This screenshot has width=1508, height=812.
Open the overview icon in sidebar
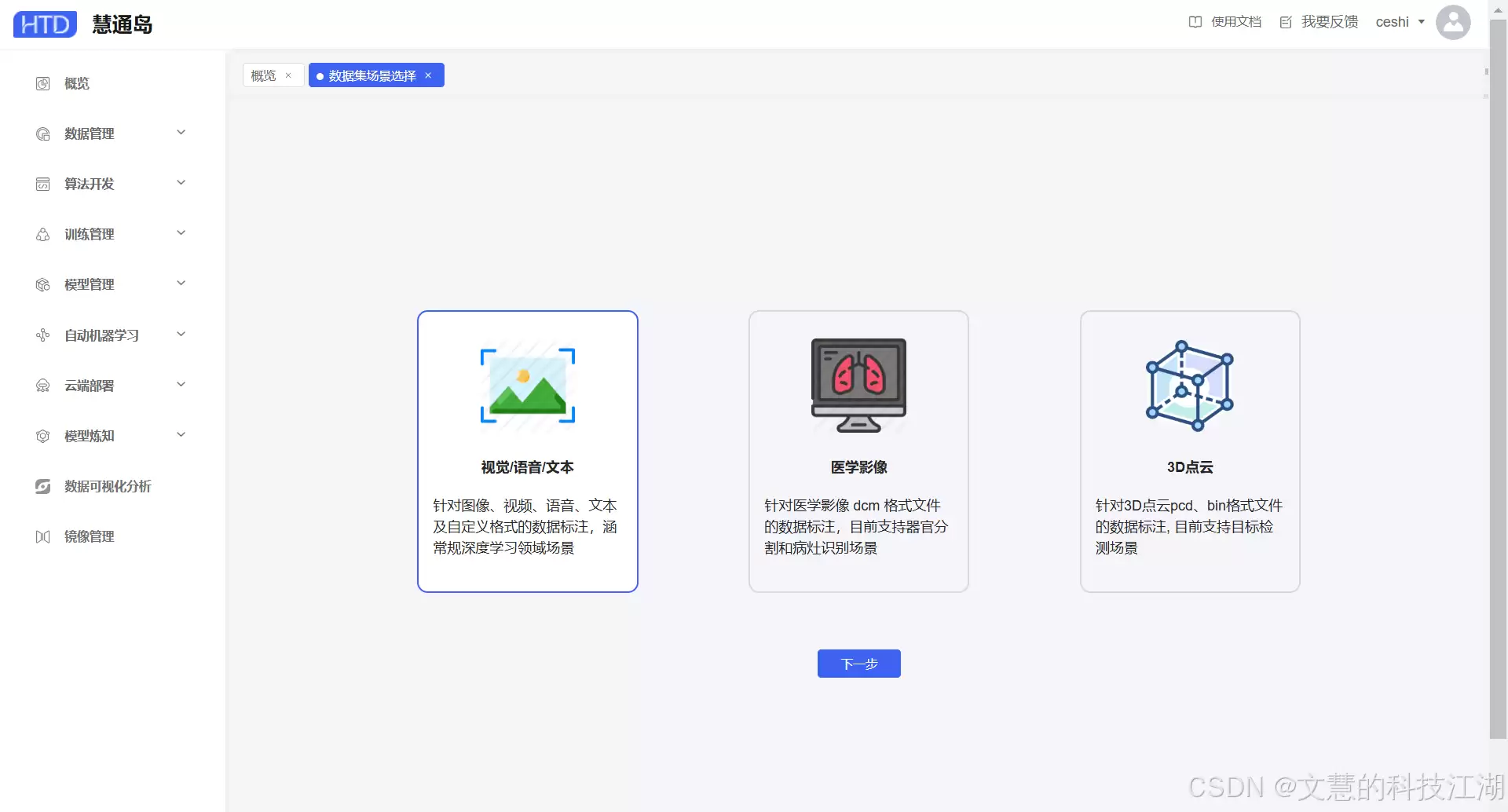(x=43, y=83)
